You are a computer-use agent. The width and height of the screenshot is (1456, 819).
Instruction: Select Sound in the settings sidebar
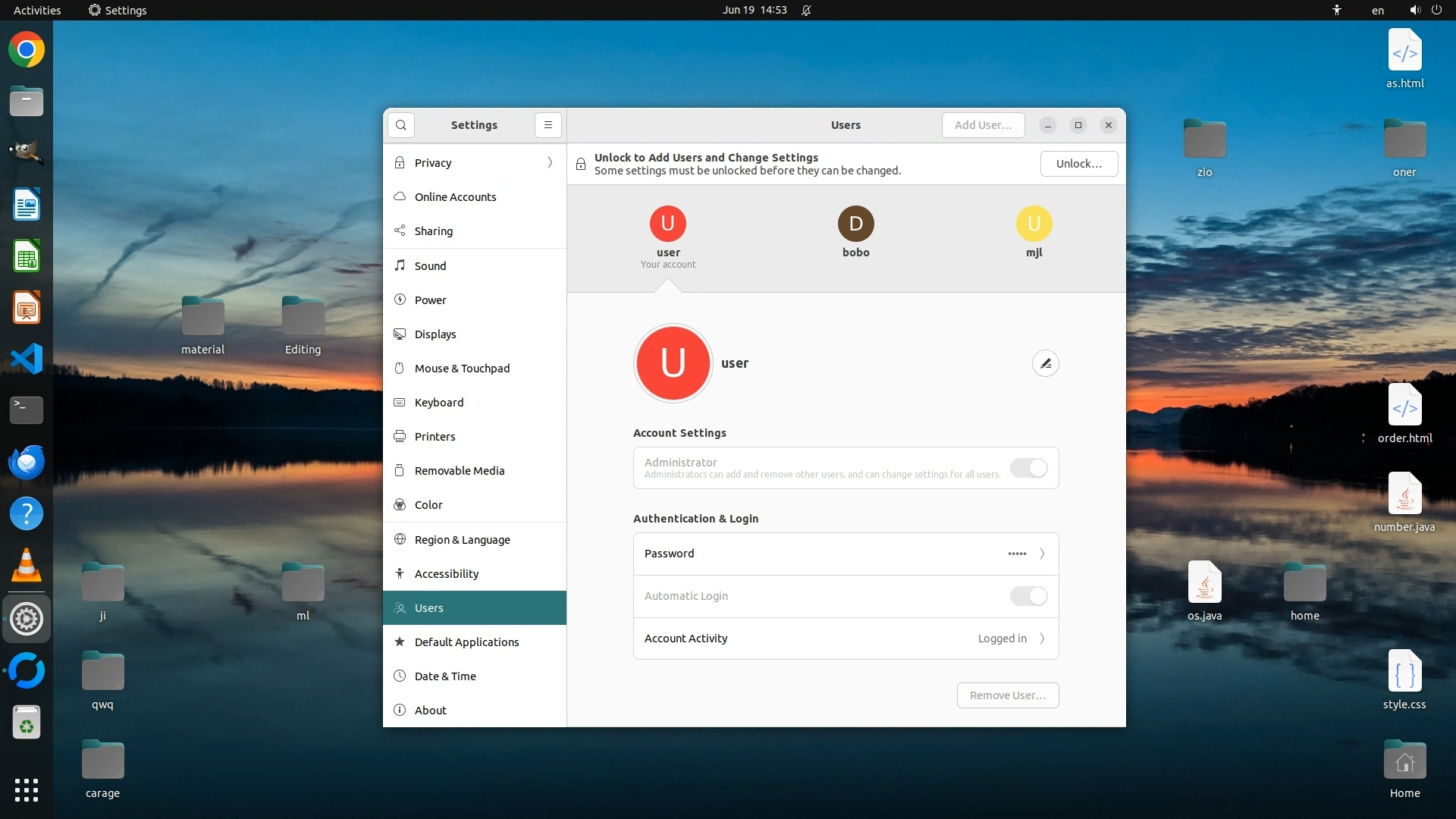tap(430, 265)
